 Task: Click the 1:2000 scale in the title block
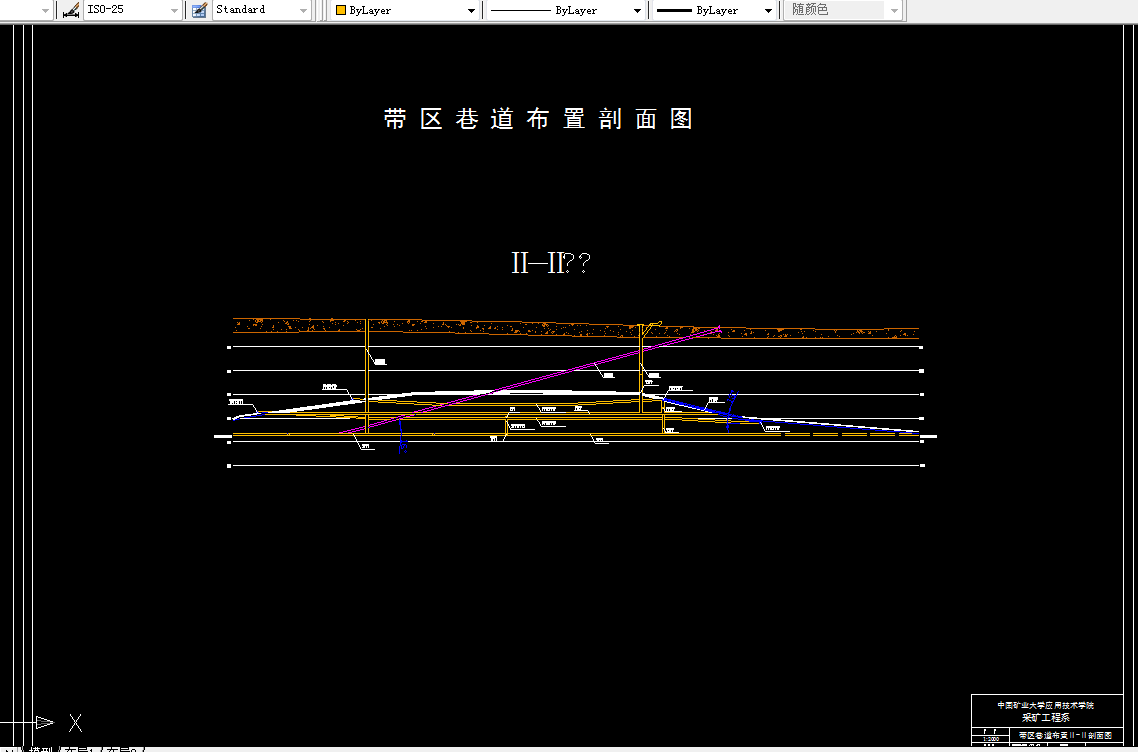(991, 738)
